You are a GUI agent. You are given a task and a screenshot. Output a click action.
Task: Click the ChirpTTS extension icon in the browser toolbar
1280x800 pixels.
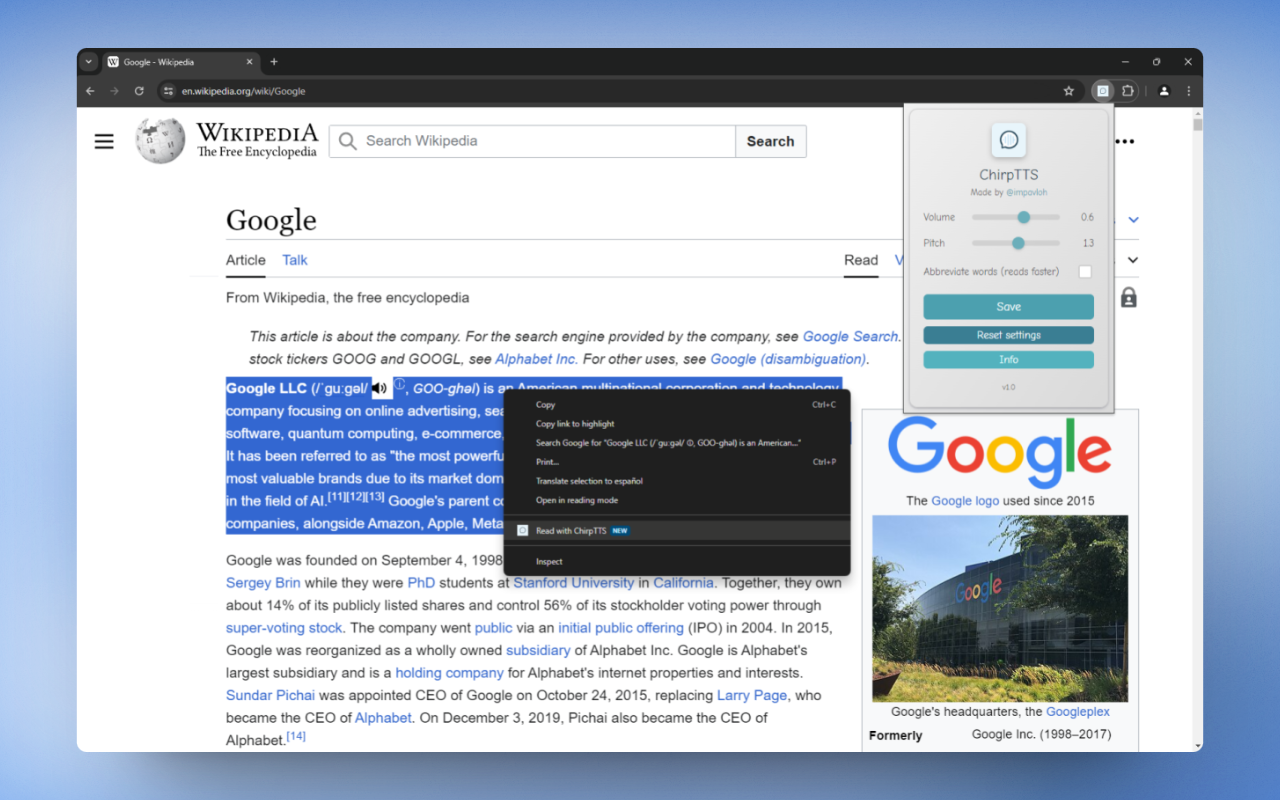click(1102, 91)
